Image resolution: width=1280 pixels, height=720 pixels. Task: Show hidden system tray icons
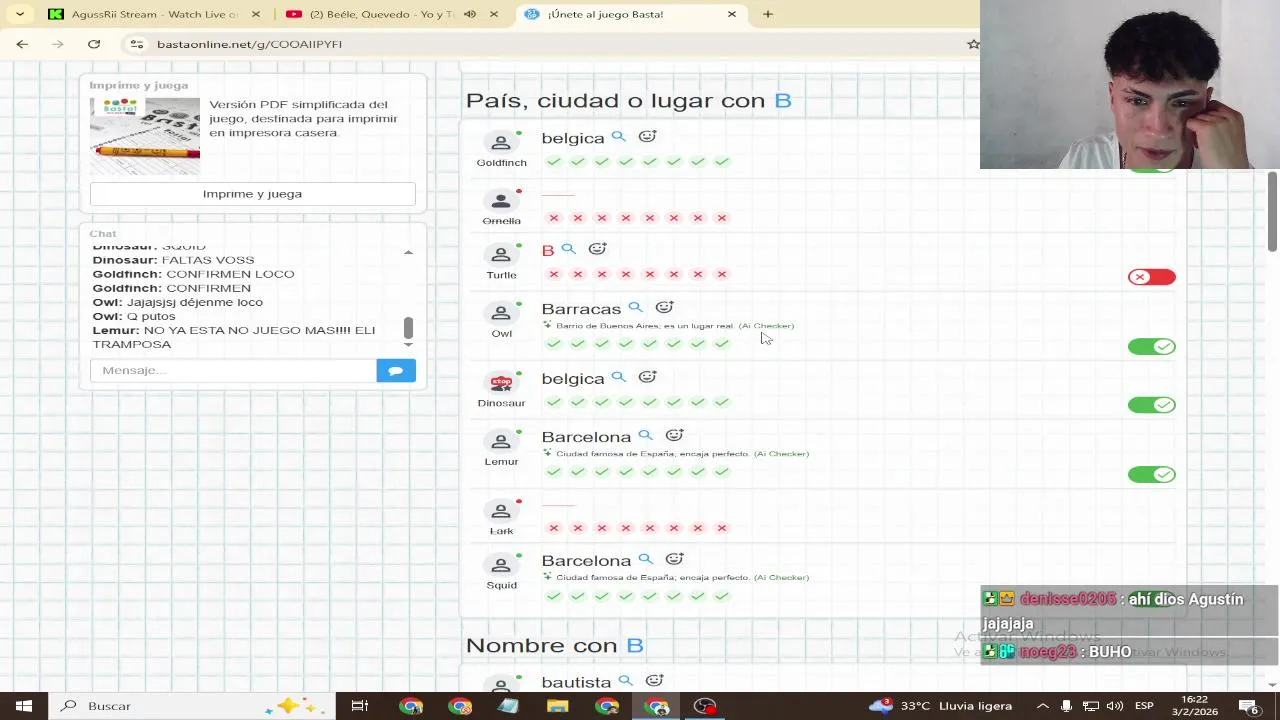coord(1042,706)
